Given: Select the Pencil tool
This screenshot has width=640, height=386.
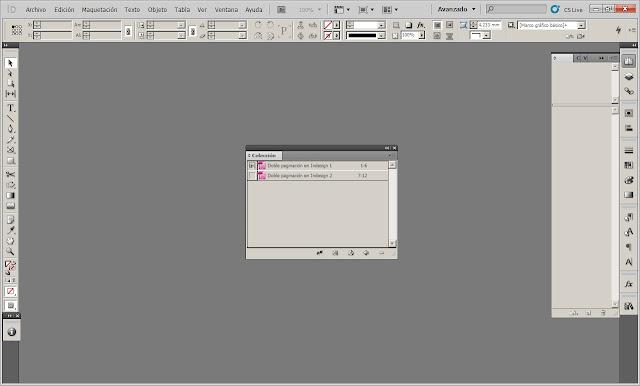Looking at the screenshot, I should [11, 140].
